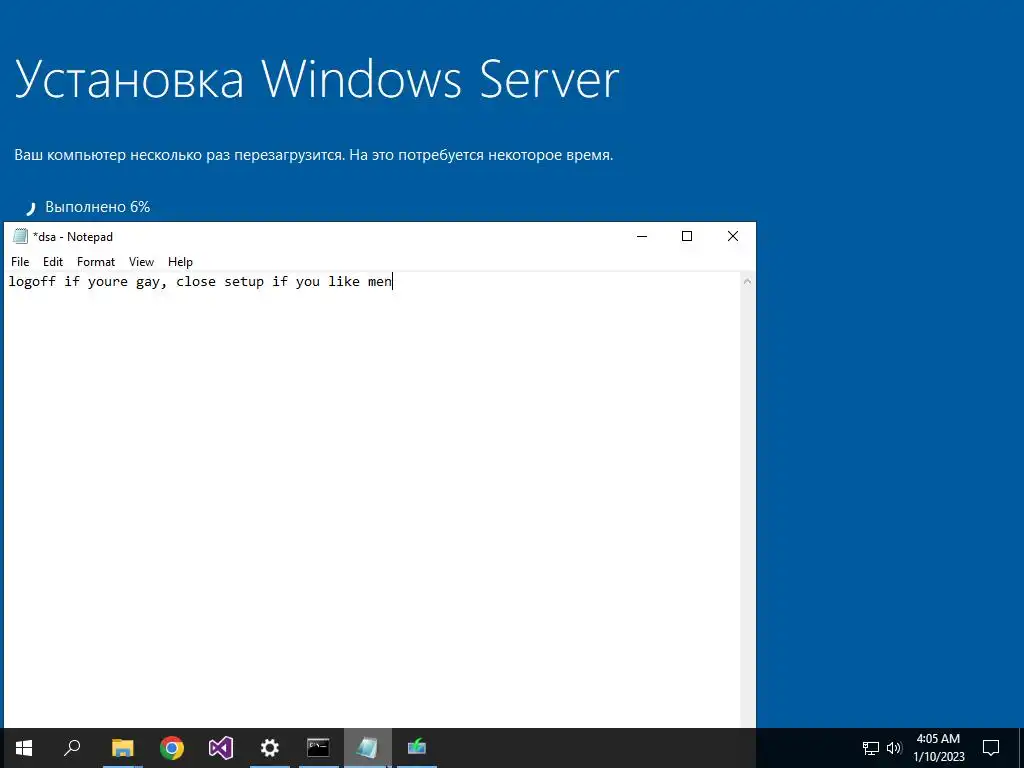Open the Format menu in Notepad

[x=96, y=262]
